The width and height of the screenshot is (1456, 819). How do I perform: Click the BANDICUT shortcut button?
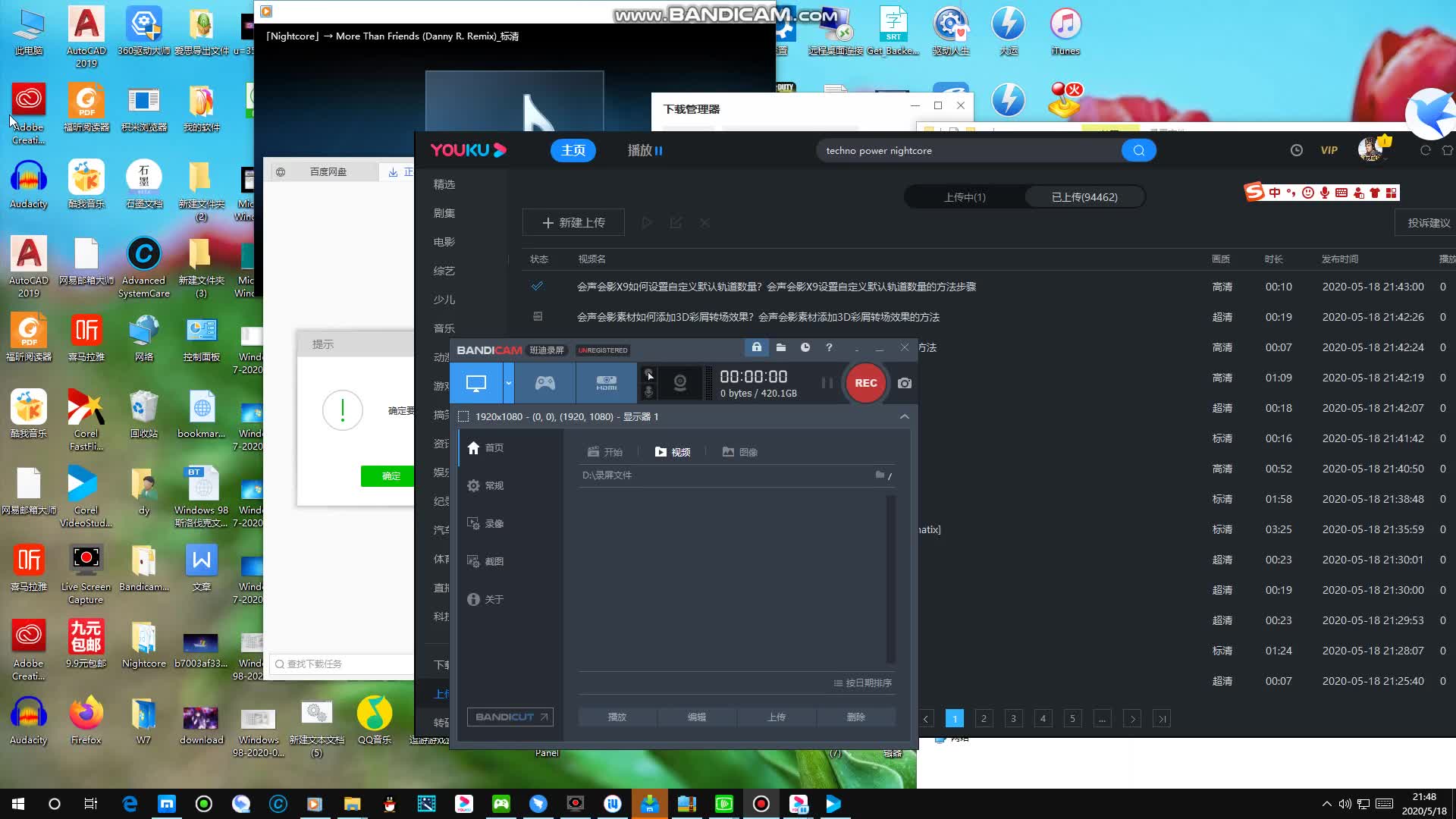click(x=510, y=717)
